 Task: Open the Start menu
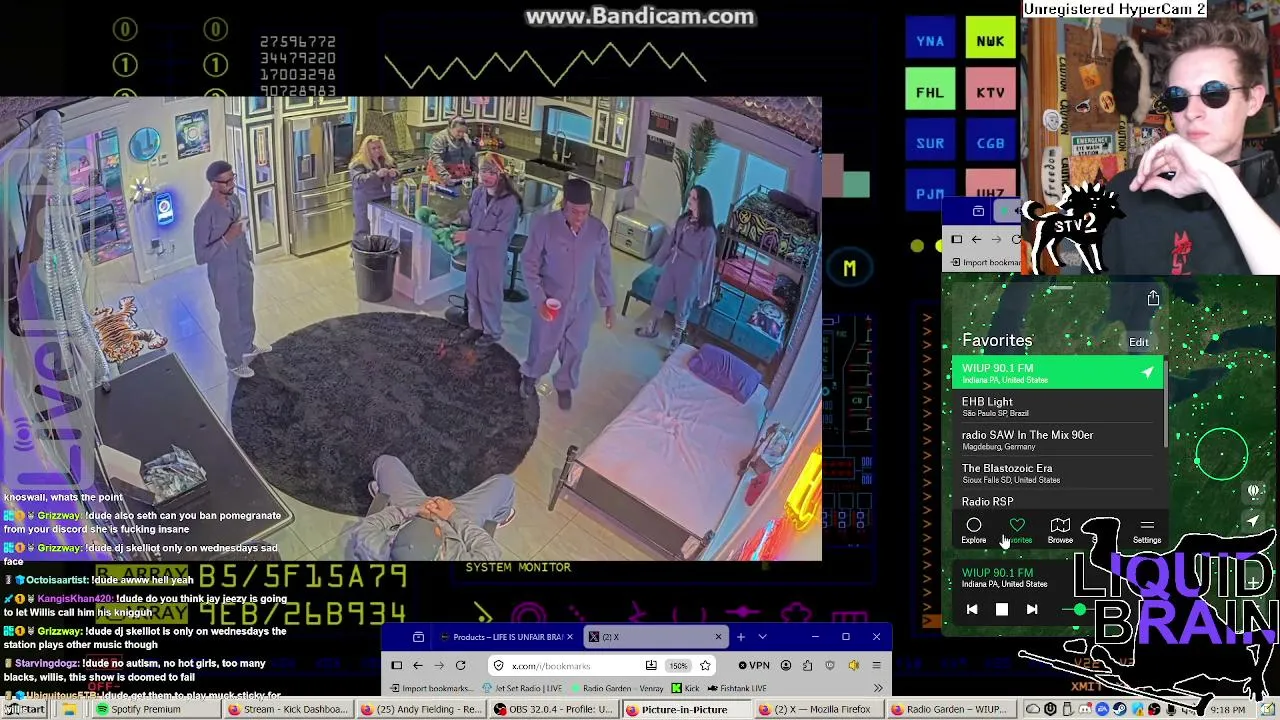[24, 709]
